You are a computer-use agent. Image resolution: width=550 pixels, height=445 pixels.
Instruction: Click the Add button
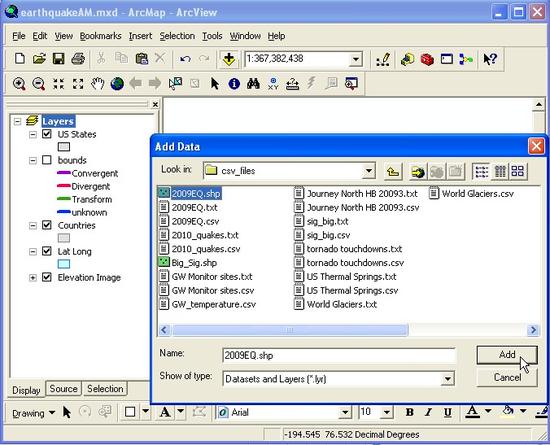click(x=507, y=355)
